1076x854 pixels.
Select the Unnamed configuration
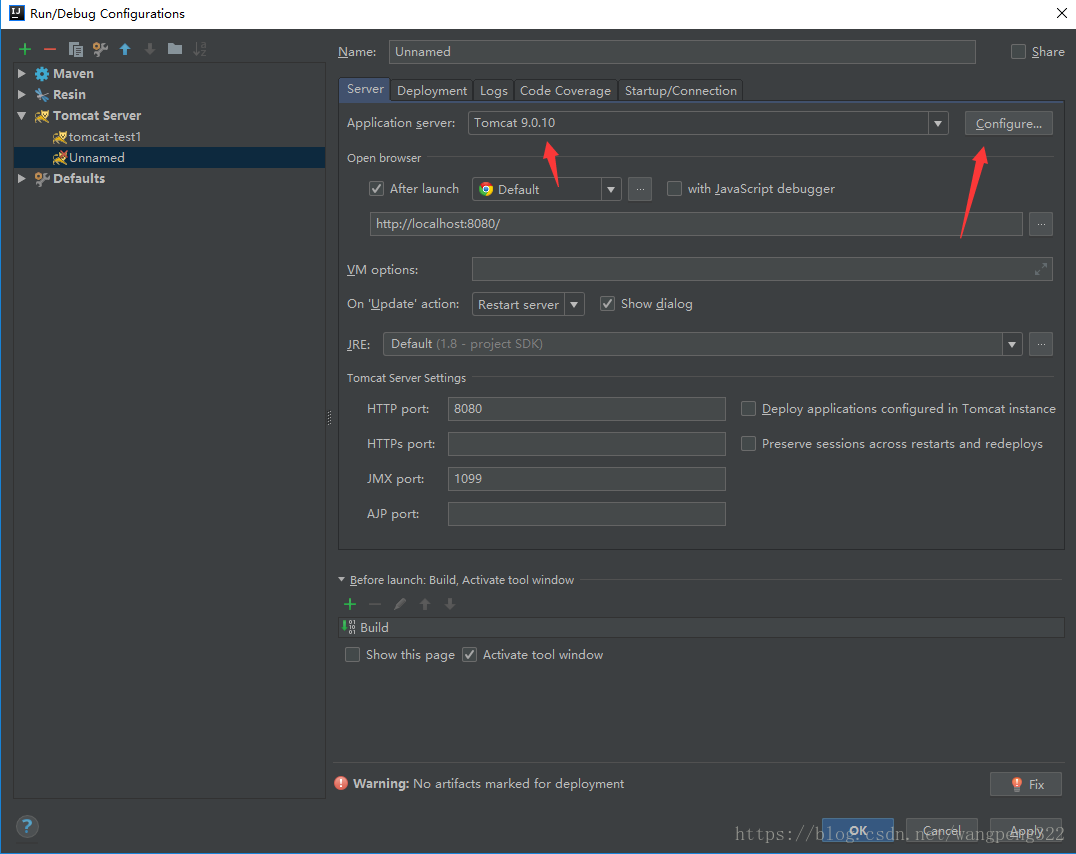point(169,157)
